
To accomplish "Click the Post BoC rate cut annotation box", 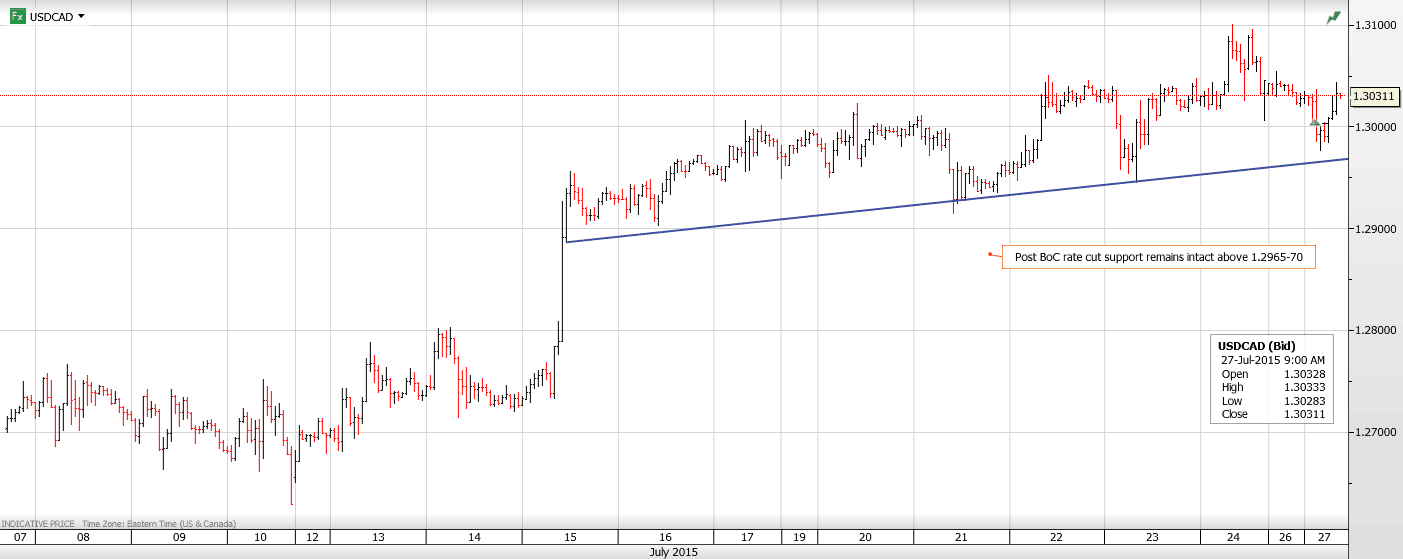I will 1159,257.
